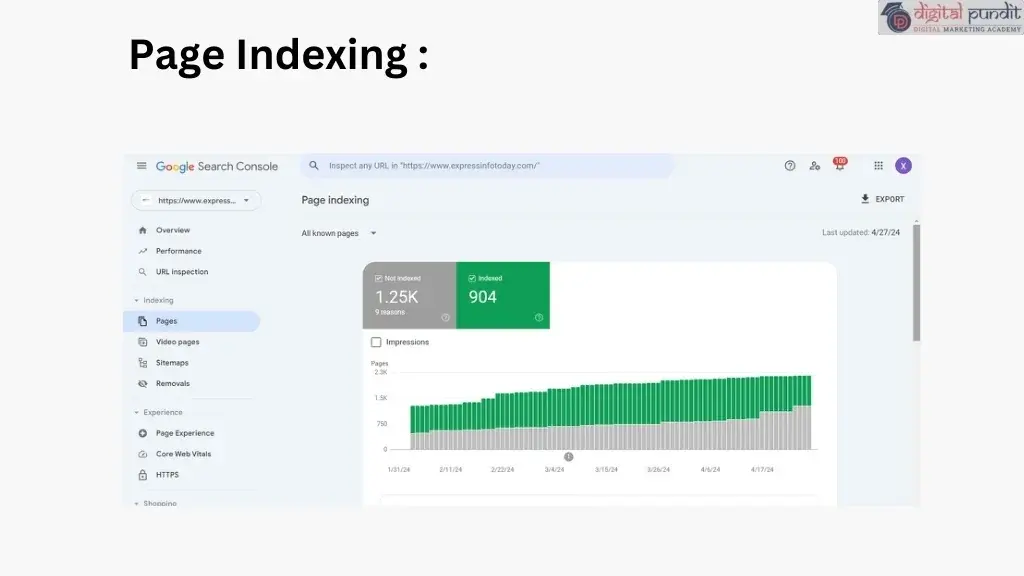Click the Overview home icon
This screenshot has height=576, width=1024.
pyautogui.click(x=142, y=231)
